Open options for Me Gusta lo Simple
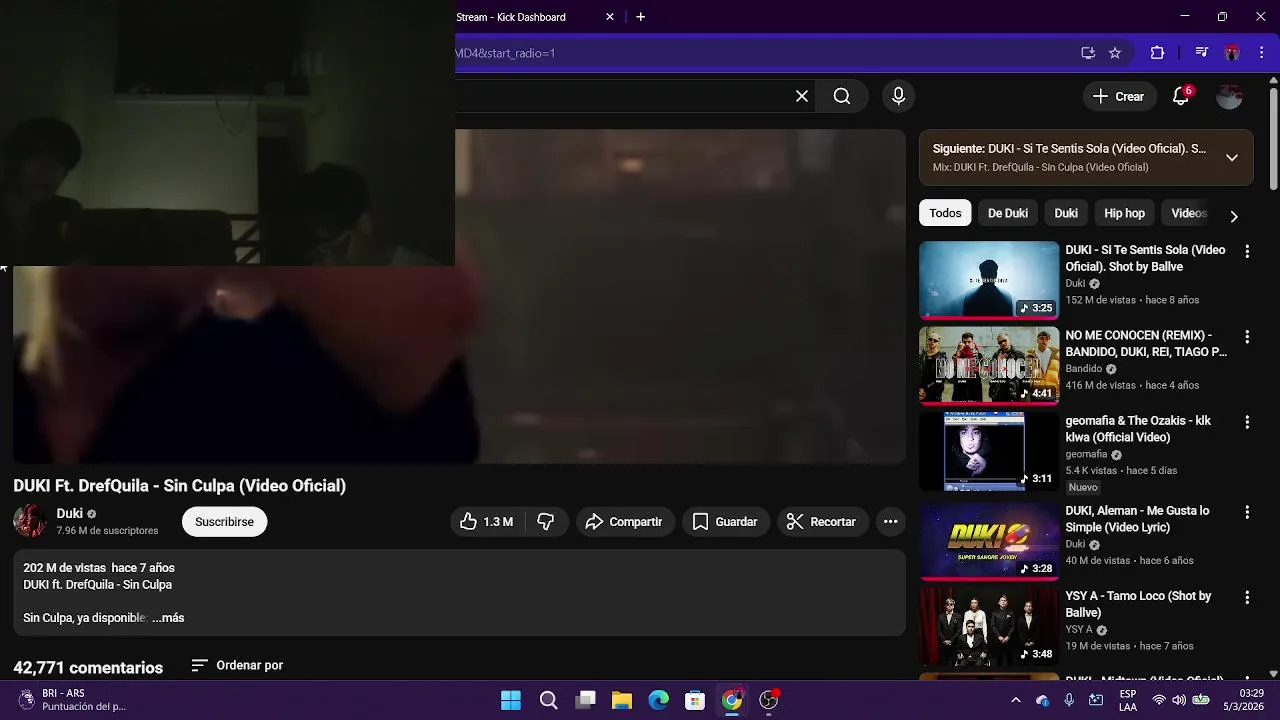The image size is (1280, 720). pyautogui.click(x=1247, y=512)
